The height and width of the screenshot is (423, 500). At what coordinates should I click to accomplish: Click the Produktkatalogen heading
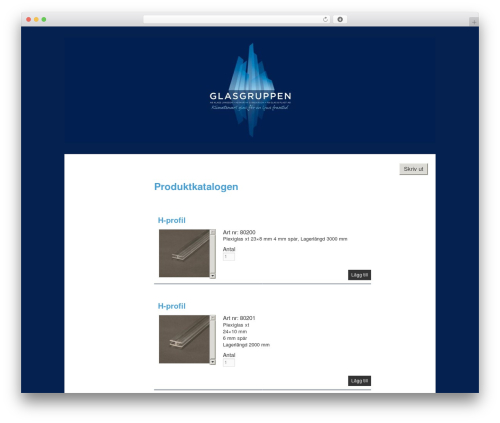(196, 187)
